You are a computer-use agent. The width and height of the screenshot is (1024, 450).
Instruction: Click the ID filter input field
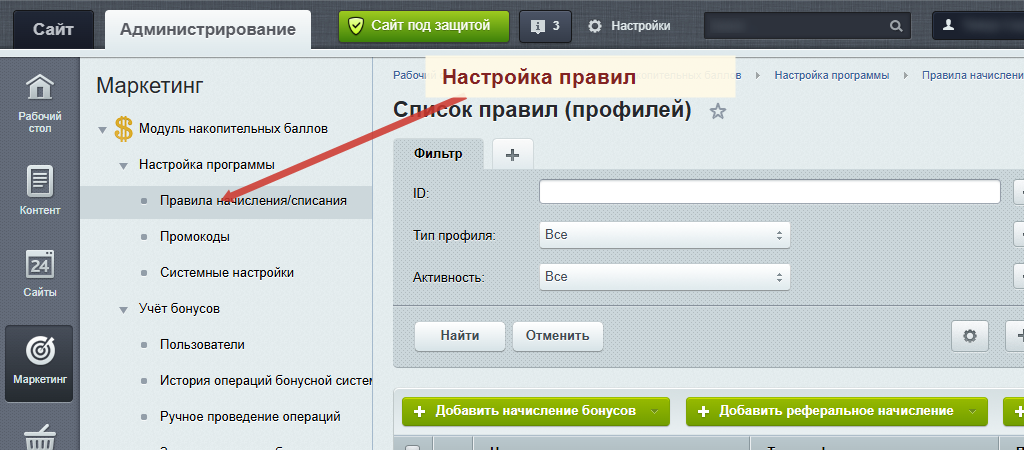(770, 192)
